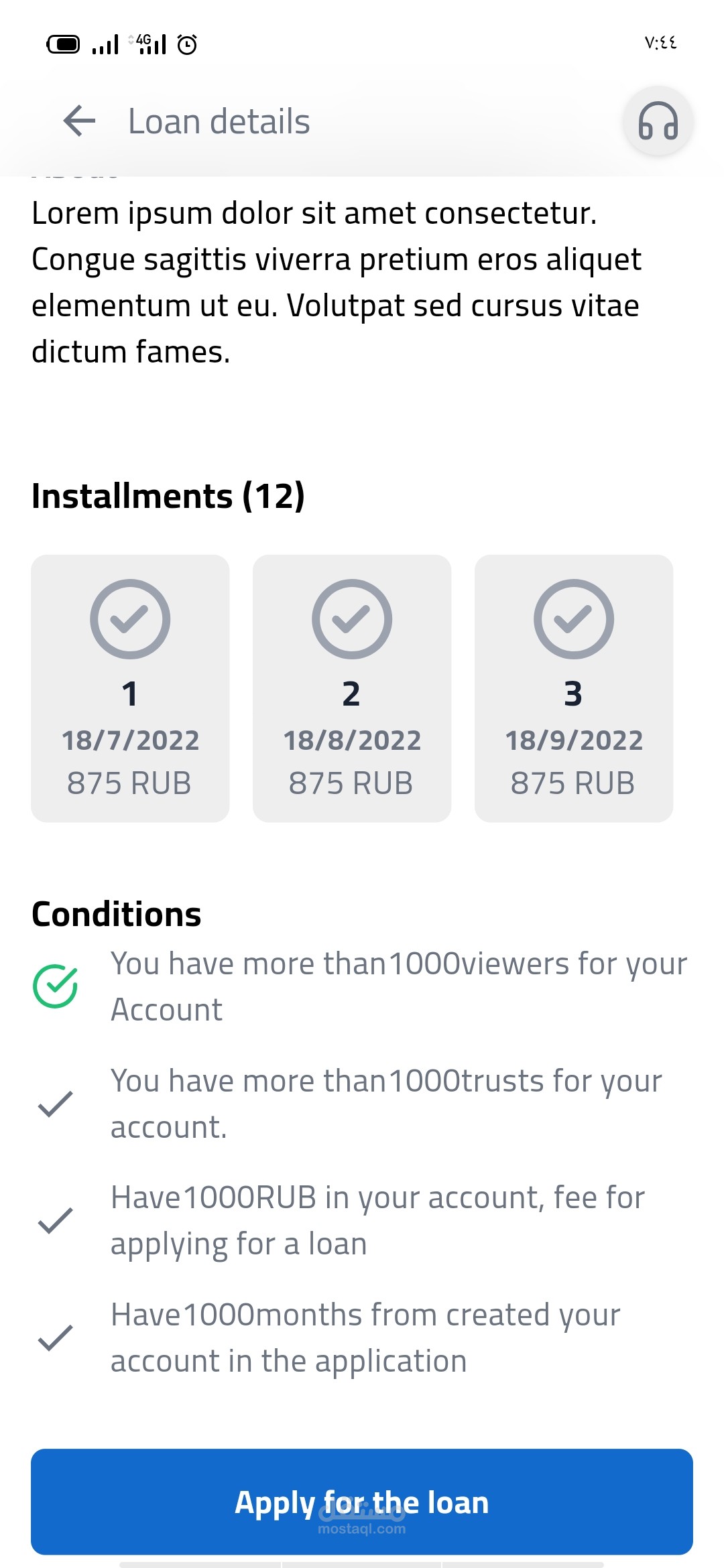
Task: Tap checkmark circle on installment 1
Action: tap(130, 619)
